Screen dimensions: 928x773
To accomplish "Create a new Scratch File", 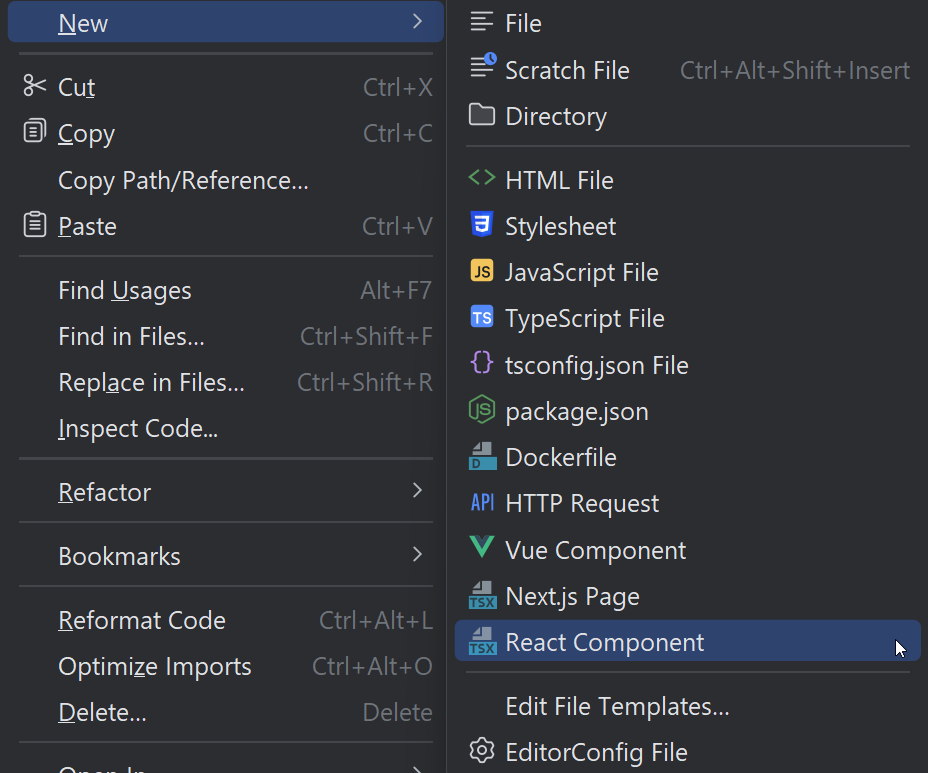I will 567,70.
